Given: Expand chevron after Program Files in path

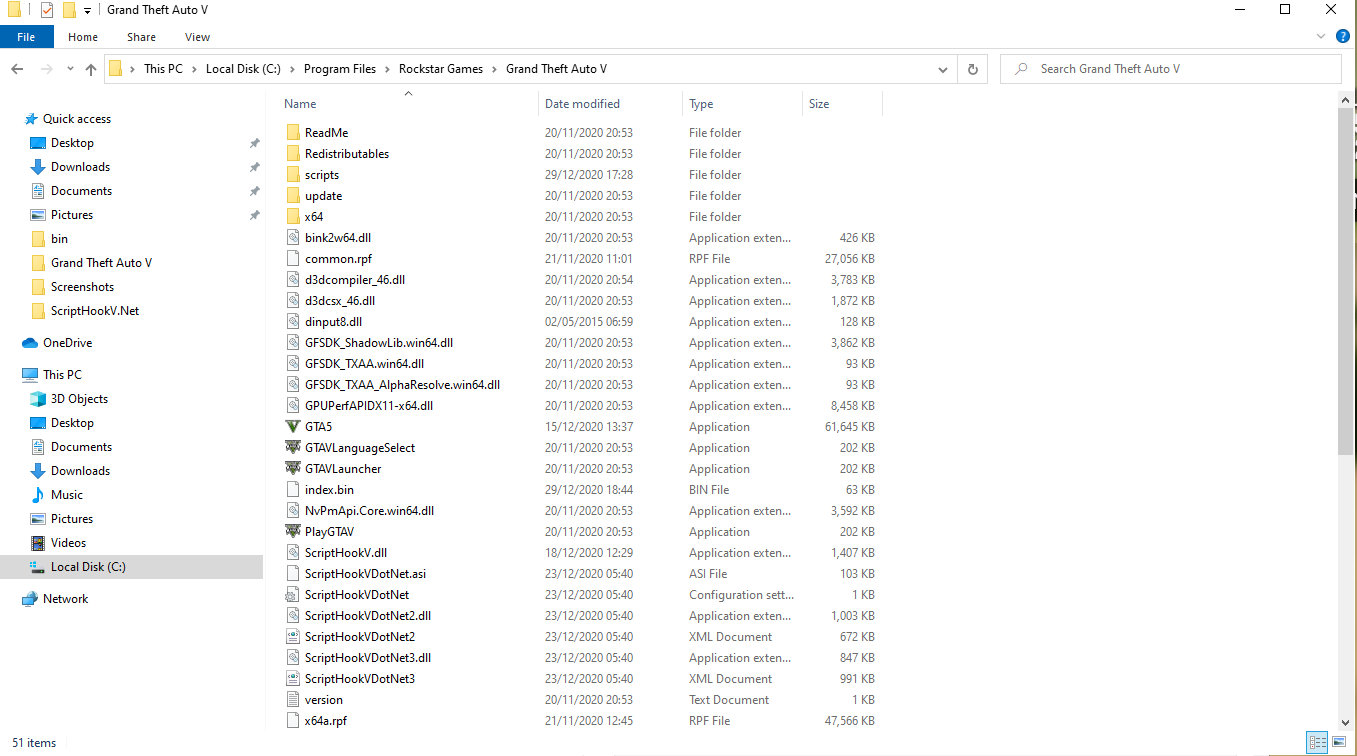Looking at the screenshot, I should 388,69.
